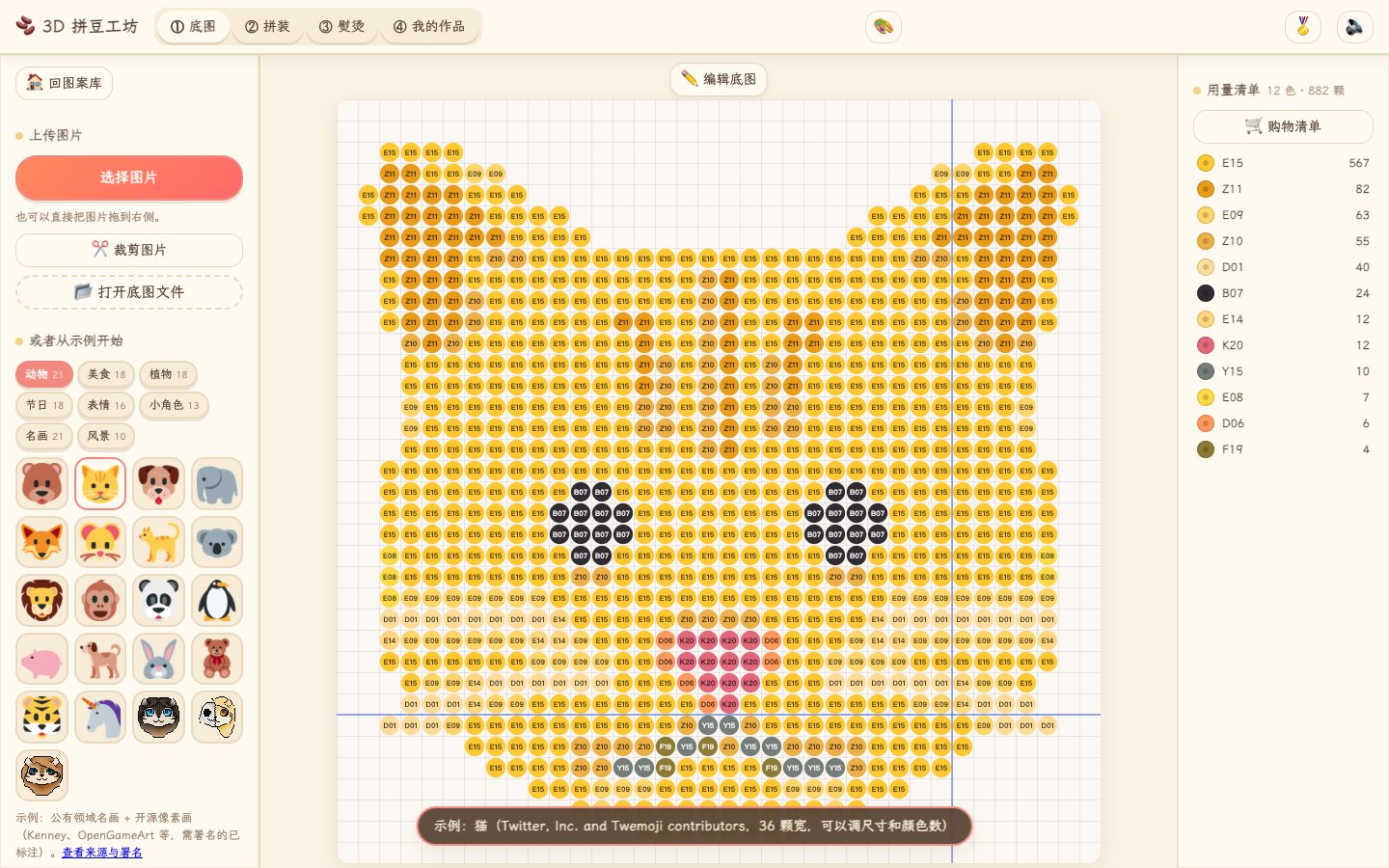Select the unicorn example icon
The width and height of the screenshot is (1389, 868).
[x=100, y=717]
